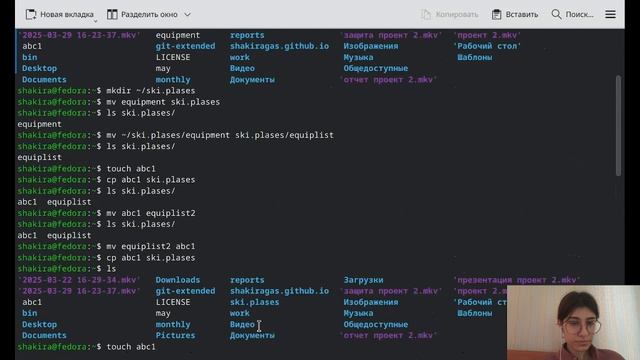Click the 'ski.plases' directory in bottom listing
The height and width of the screenshot is (360, 640).
point(254,302)
